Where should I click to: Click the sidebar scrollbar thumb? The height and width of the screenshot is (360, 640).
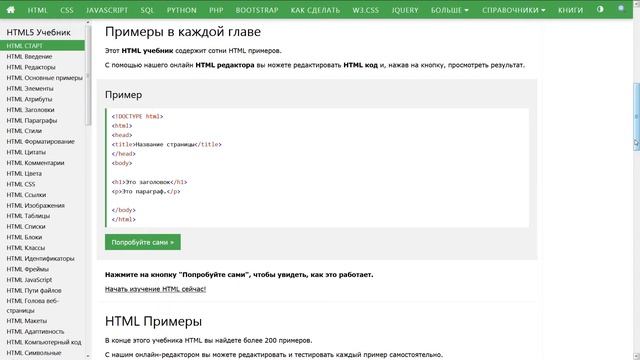click(x=88, y=76)
